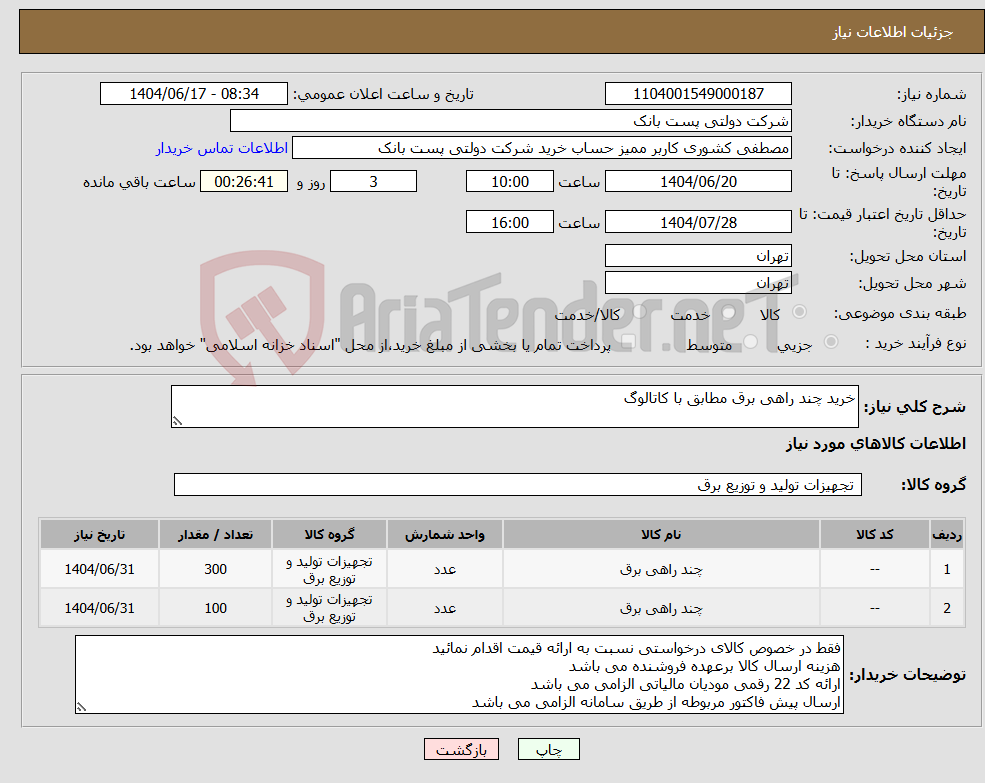Click the گروه کالا field تجهیزات تولید و توزیع برق
The image size is (985, 783).
(x=518, y=484)
